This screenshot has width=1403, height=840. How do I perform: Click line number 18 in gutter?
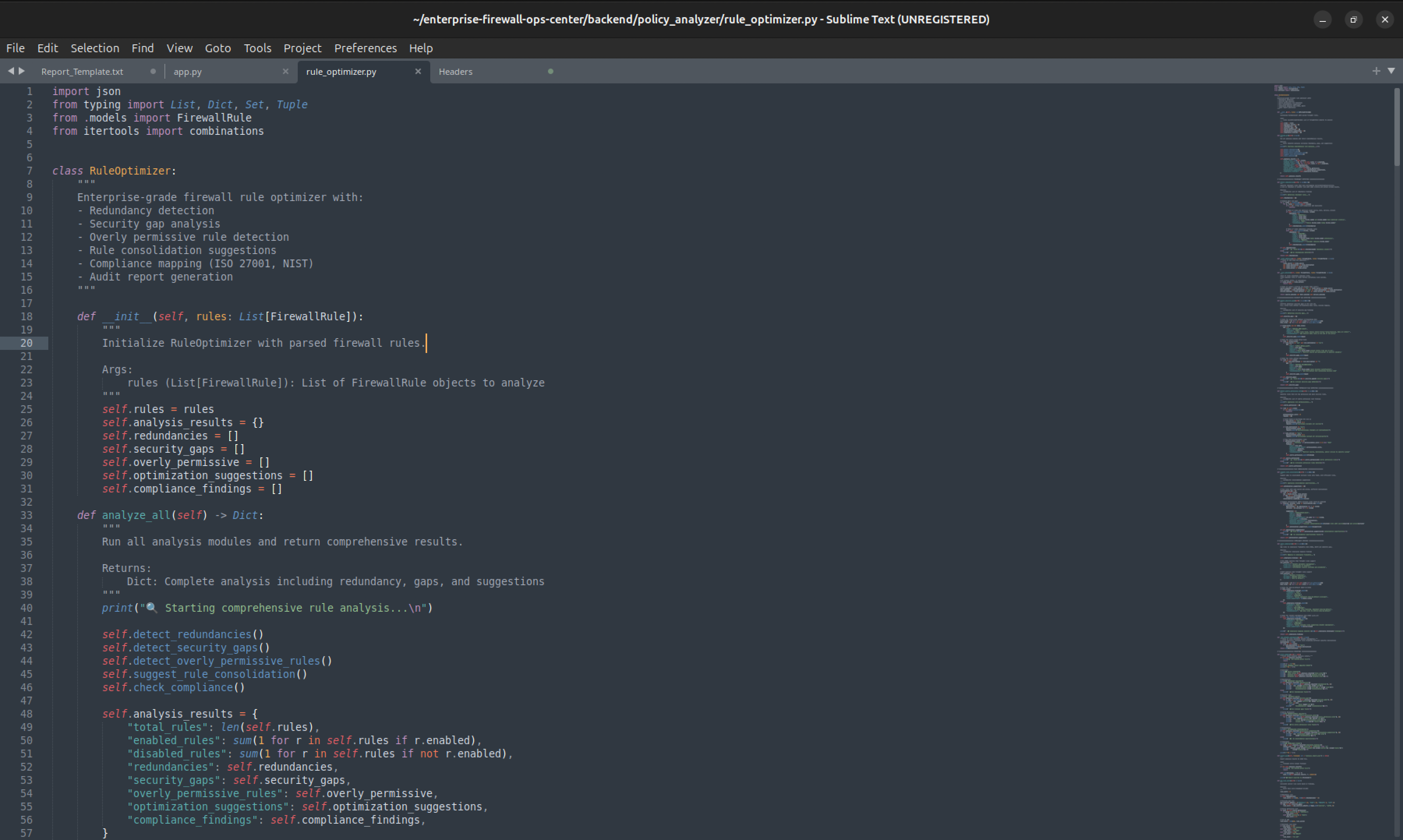pyautogui.click(x=26, y=316)
